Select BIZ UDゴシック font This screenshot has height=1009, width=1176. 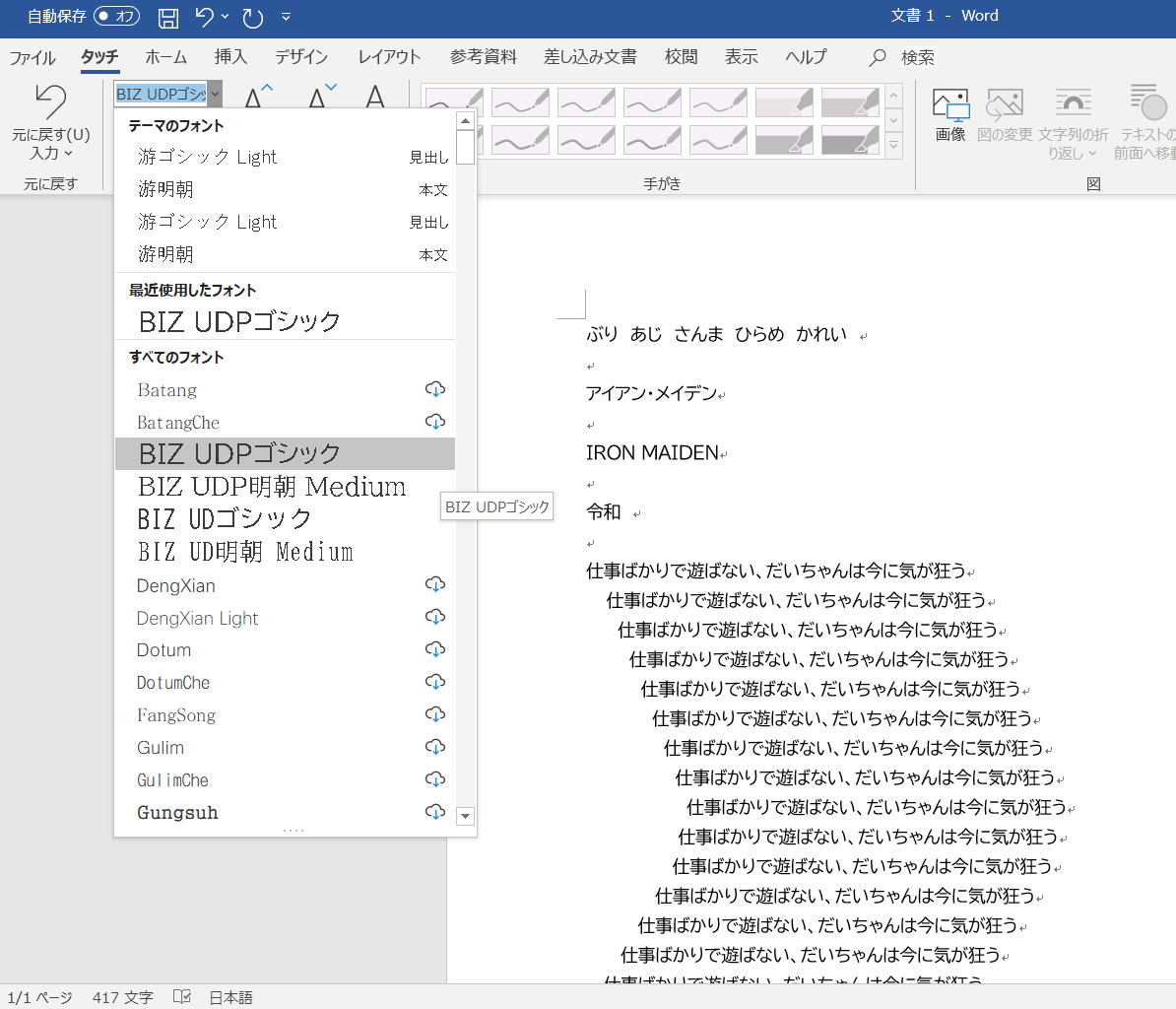click(285, 519)
